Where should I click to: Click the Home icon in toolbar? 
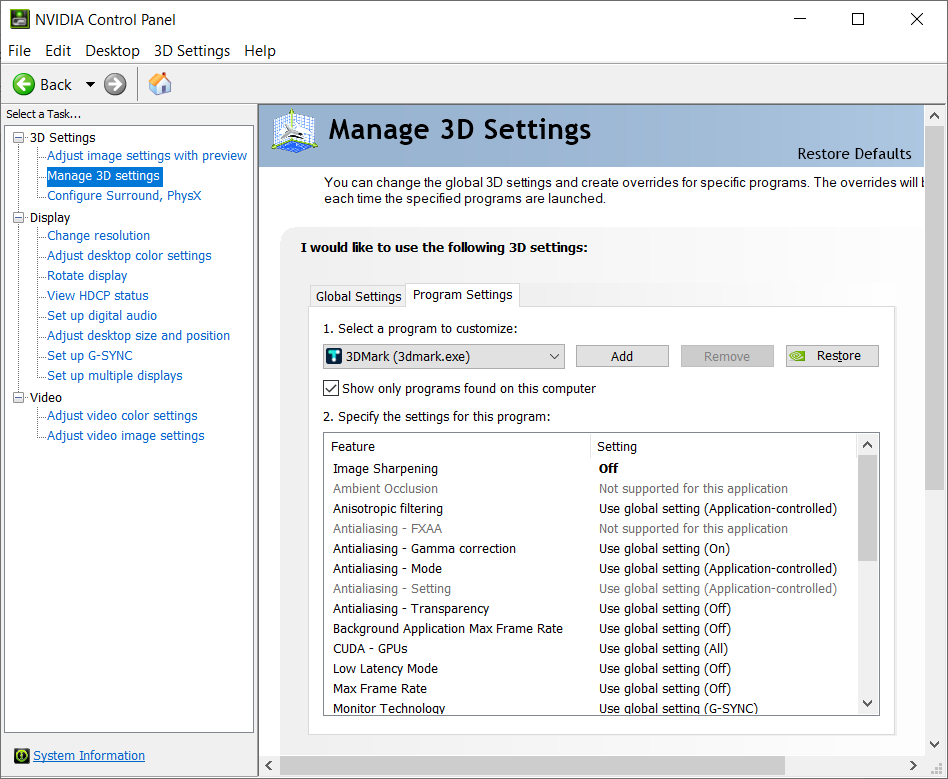(x=160, y=84)
